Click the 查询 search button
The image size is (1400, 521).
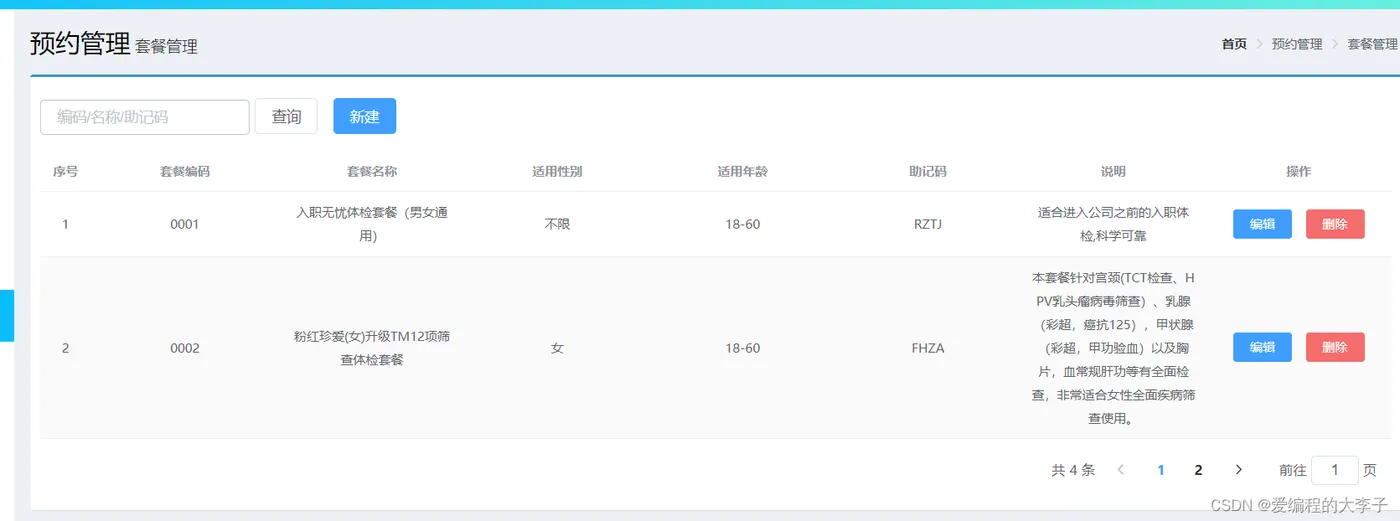tap(286, 117)
